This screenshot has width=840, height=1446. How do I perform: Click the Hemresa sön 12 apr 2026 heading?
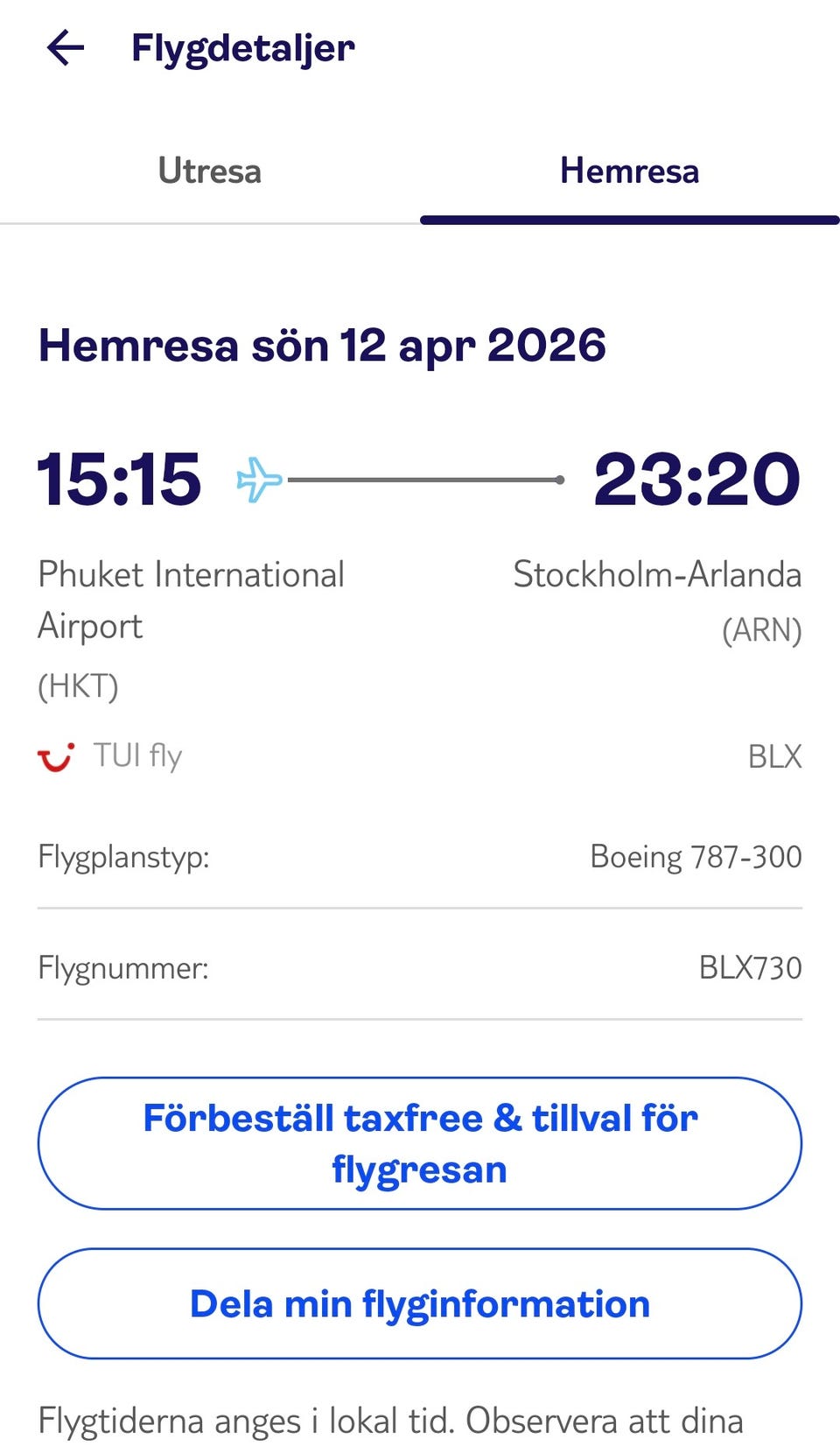coord(322,345)
